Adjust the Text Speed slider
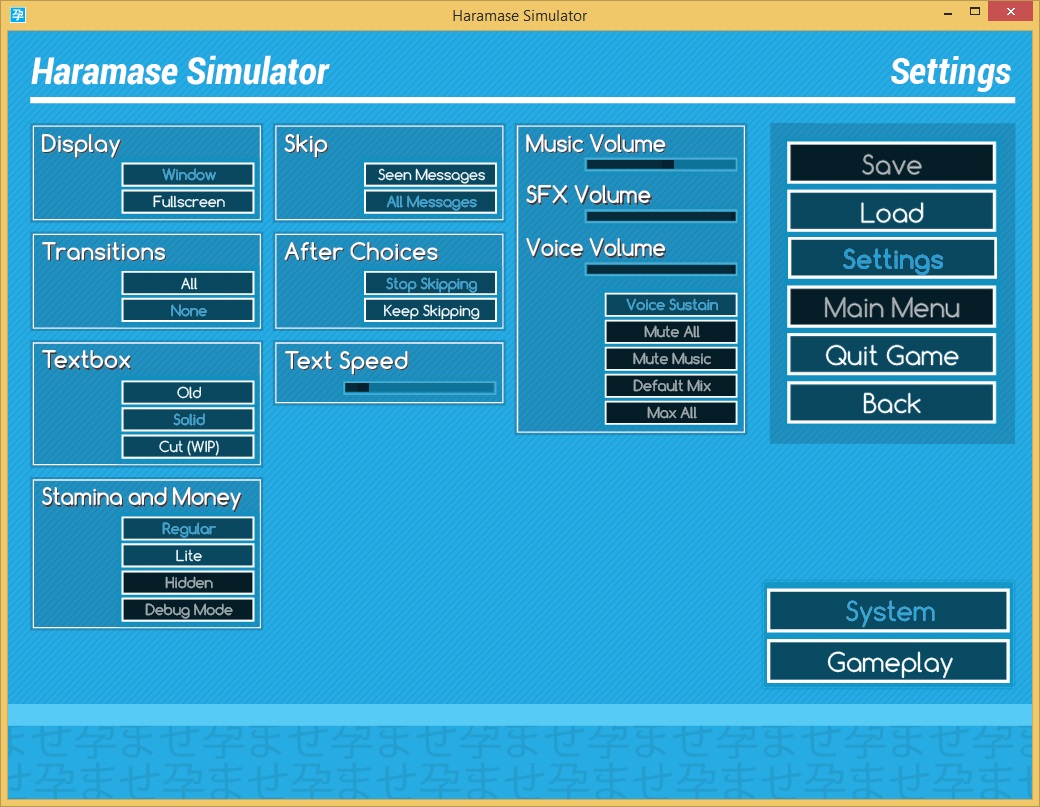This screenshot has height=807, width=1040. pyautogui.click(x=419, y=388)
